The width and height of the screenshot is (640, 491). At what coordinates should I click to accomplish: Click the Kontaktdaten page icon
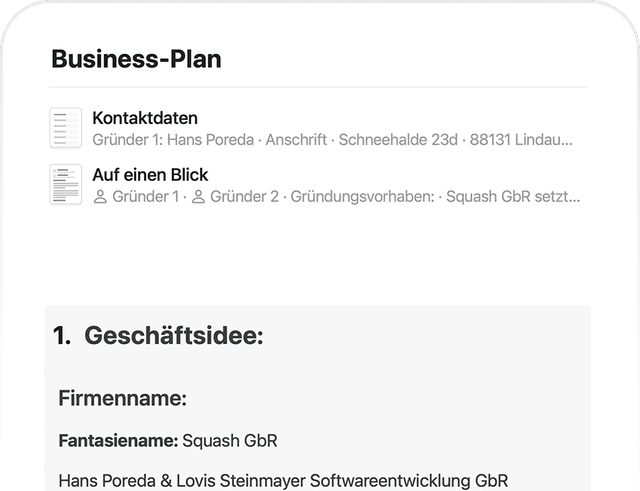[66, 128]
